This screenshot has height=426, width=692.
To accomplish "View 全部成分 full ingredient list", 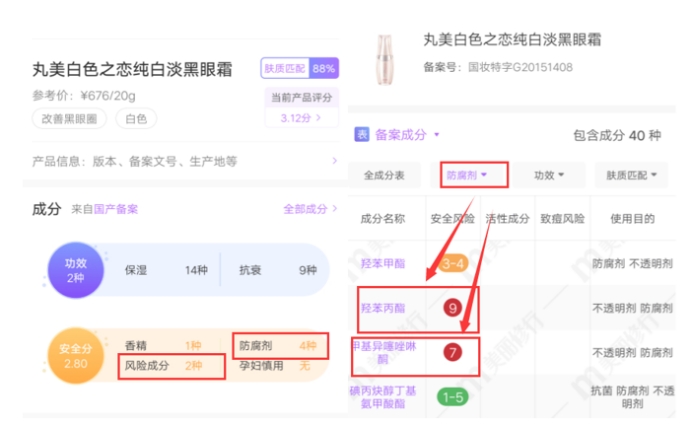I will click(310, 209).
